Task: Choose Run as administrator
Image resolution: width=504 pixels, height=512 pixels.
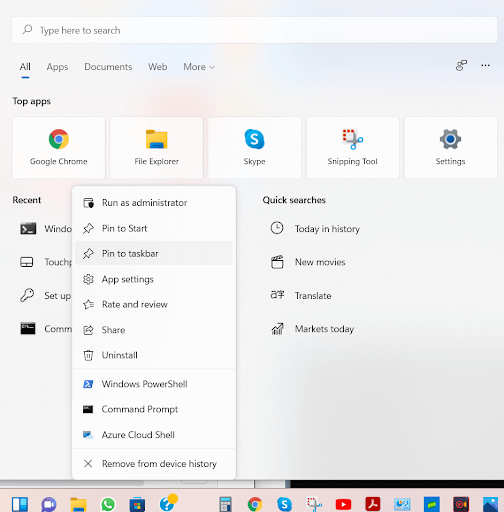Action: click(154, 203)
